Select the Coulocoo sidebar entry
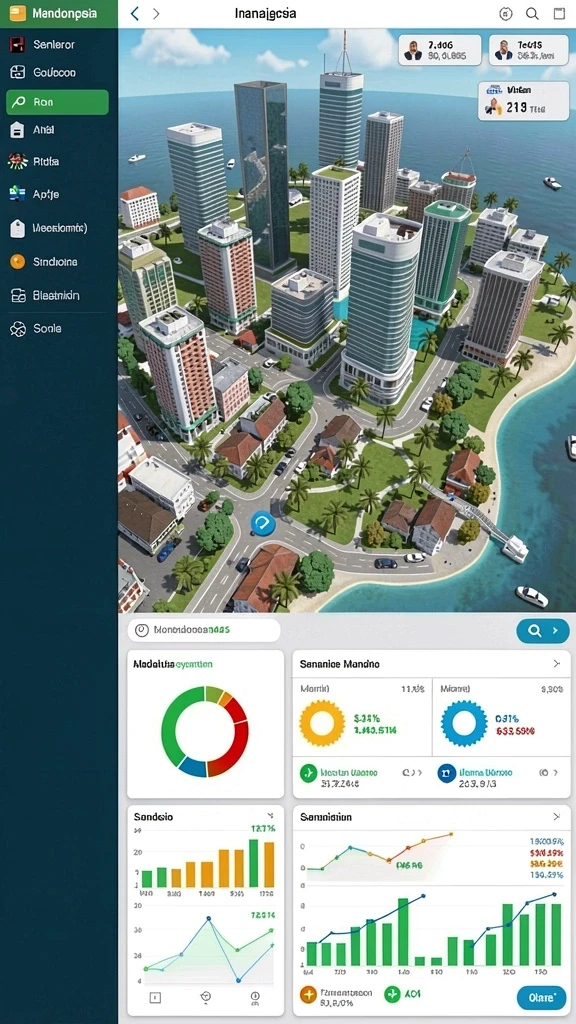This screenshot has width=576, height=1024. tap(54, 73)
